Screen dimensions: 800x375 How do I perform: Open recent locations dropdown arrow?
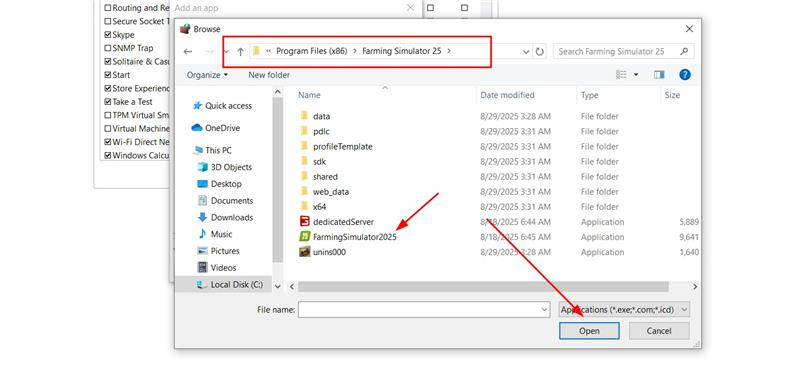226,52
